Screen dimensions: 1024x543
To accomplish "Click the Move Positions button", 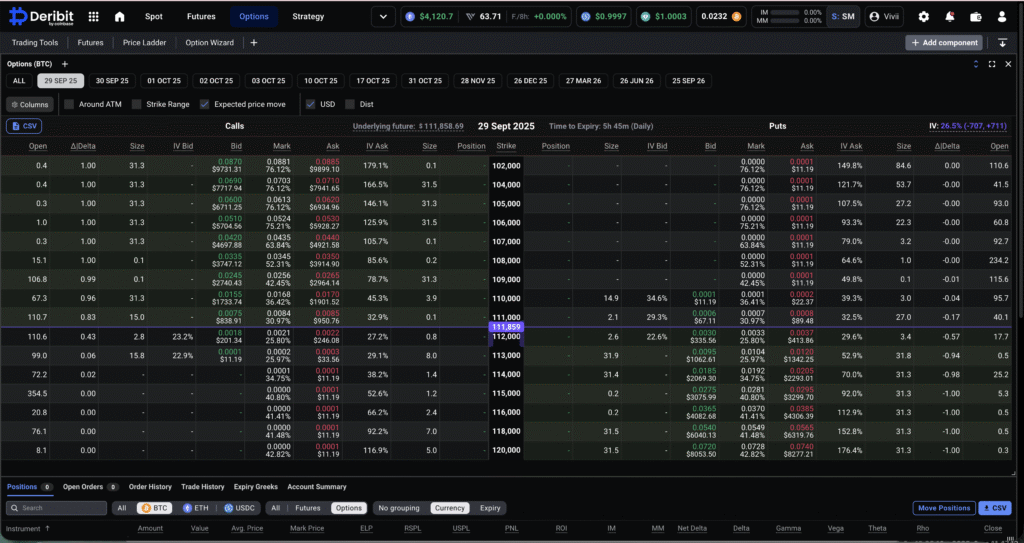I will [943, 508].
